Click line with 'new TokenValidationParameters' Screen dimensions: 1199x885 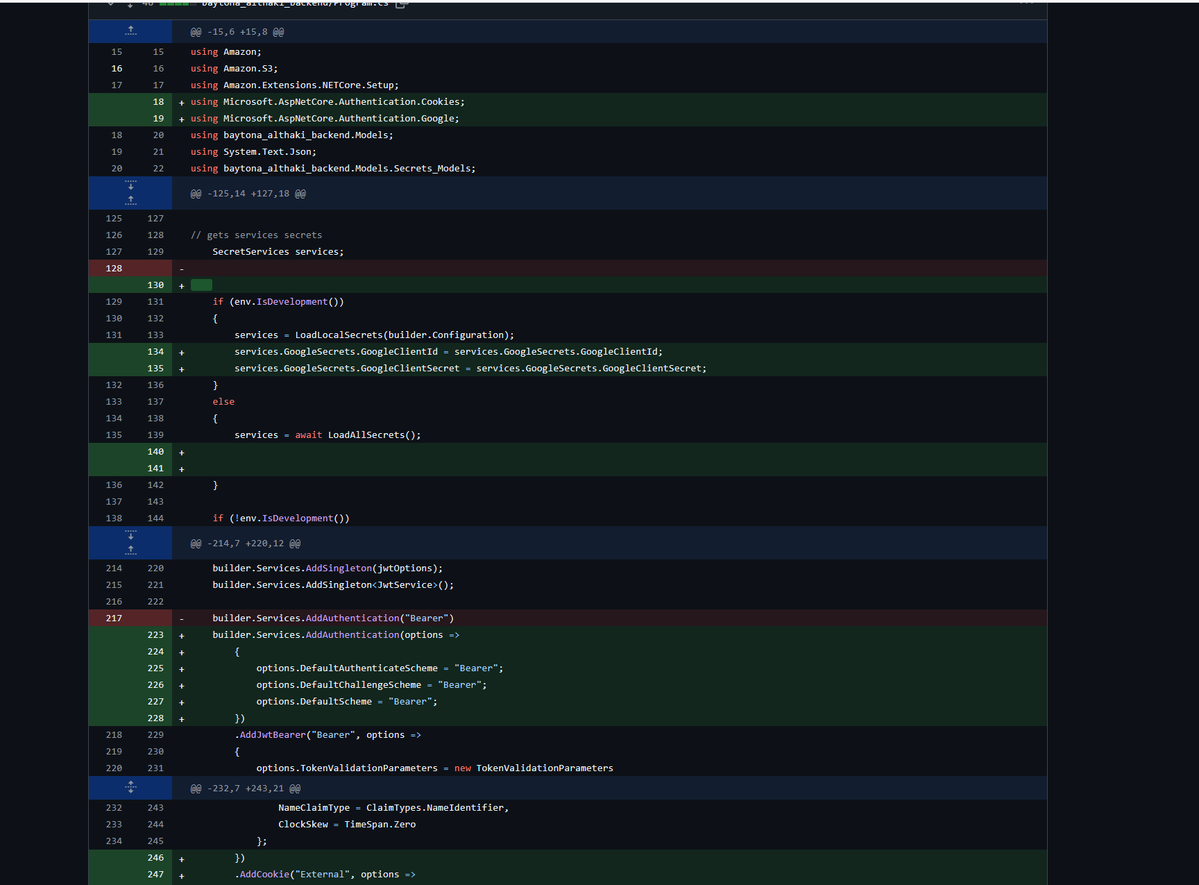coord(434,768)
